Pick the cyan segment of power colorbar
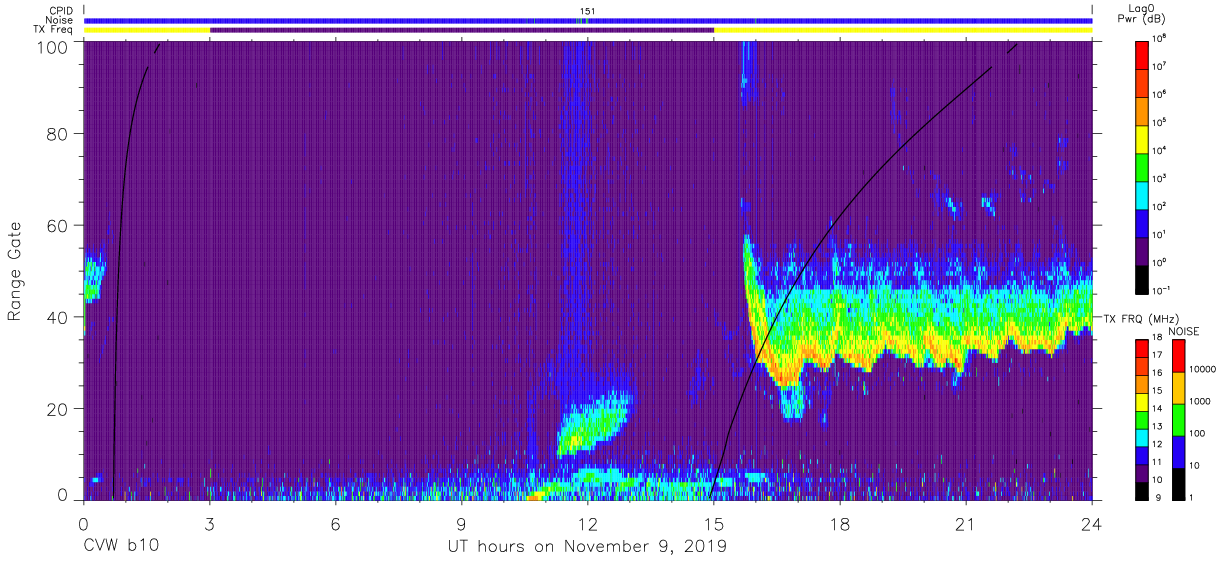1228x567 pixels. point(1142,196)
